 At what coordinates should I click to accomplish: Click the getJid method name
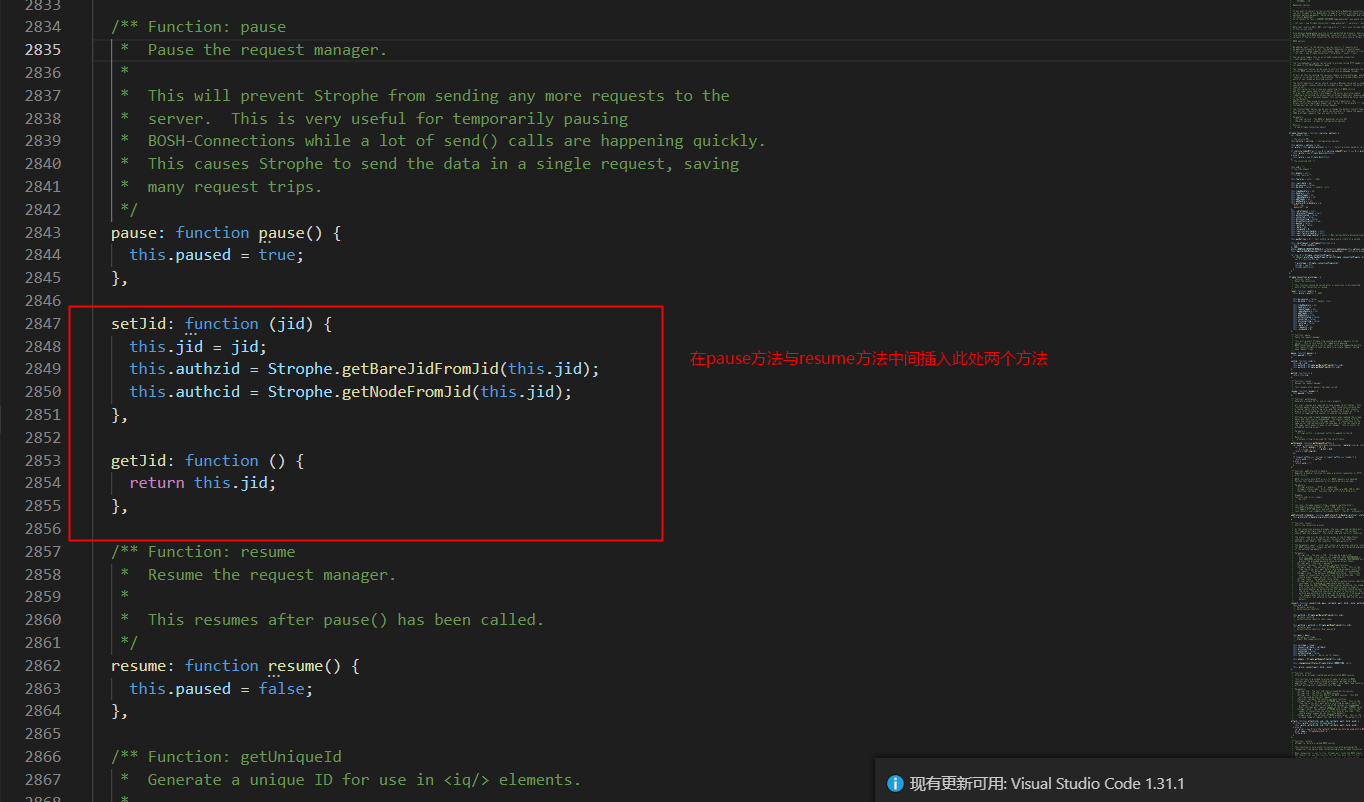coord(139,460)
